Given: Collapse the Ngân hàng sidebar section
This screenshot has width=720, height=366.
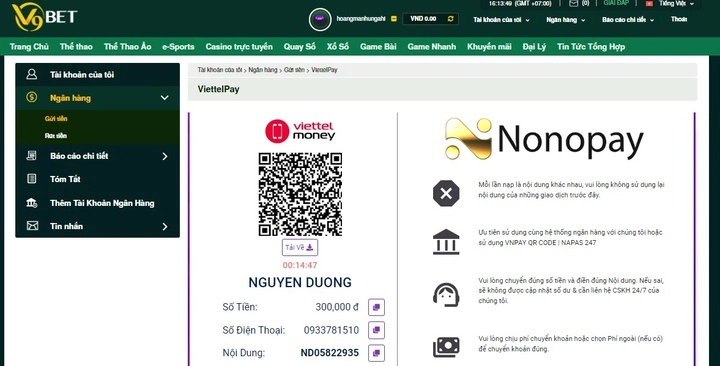Looking at the screenshot, I should (164, 97).
